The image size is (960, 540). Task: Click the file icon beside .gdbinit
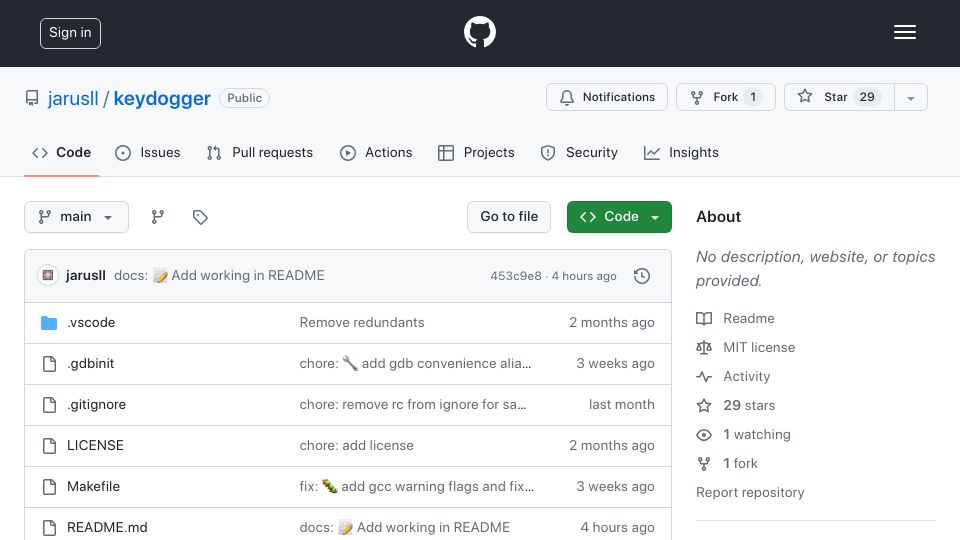coord(50,364)
